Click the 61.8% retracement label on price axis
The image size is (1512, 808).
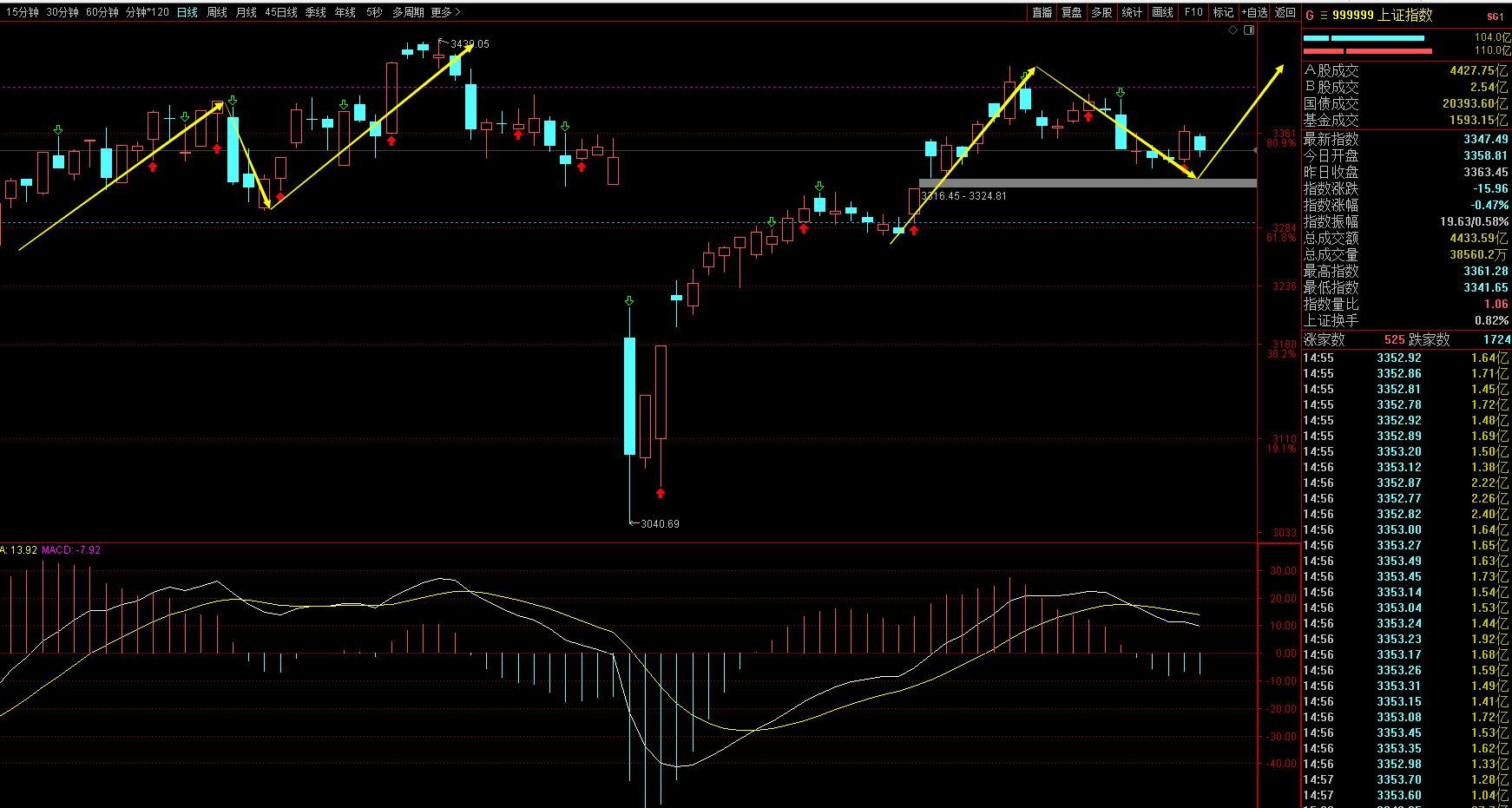pyautogui.click(x=1281, y=238)
